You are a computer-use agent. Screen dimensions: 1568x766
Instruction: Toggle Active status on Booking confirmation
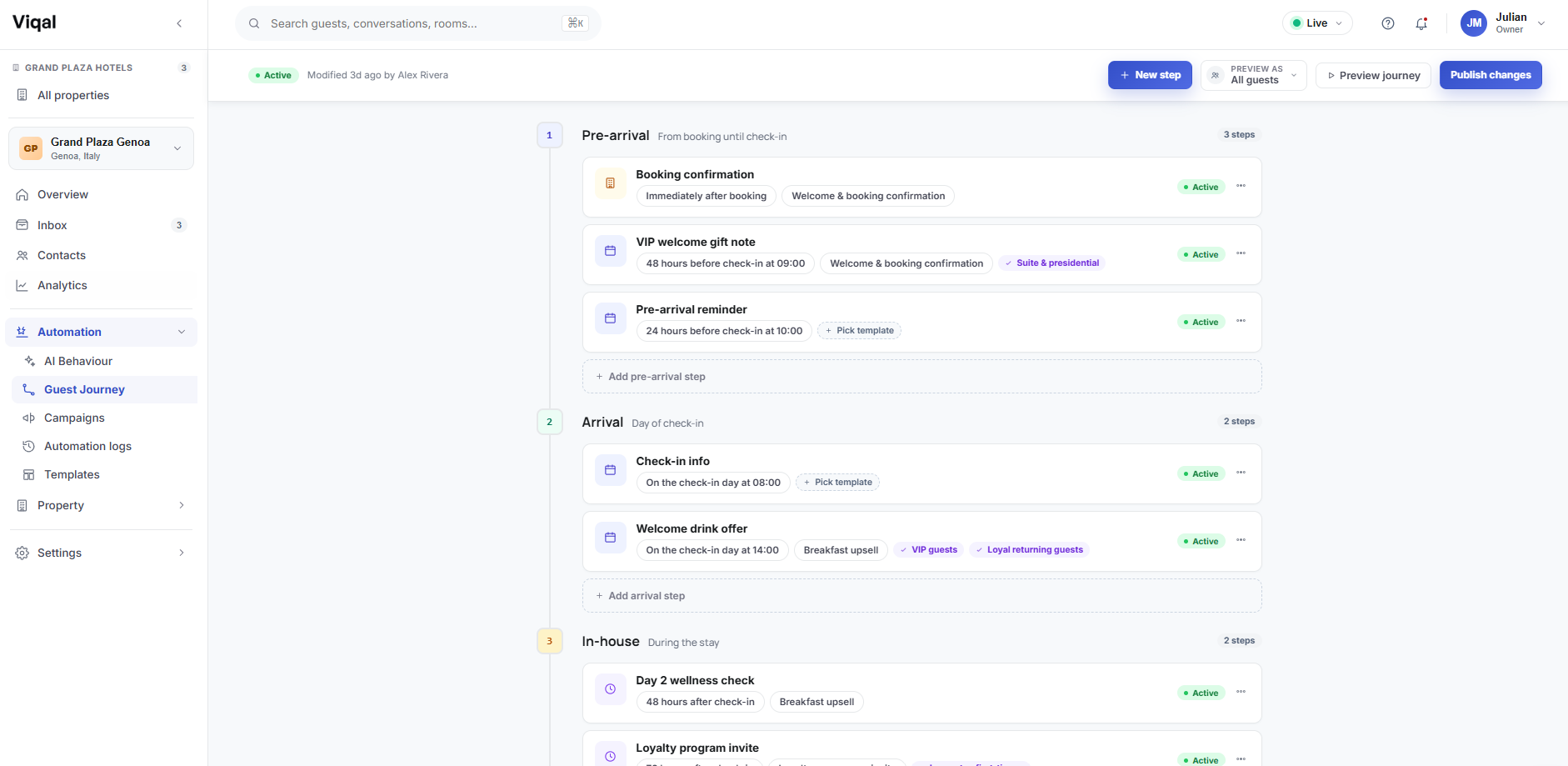(x=1201, y=188)
